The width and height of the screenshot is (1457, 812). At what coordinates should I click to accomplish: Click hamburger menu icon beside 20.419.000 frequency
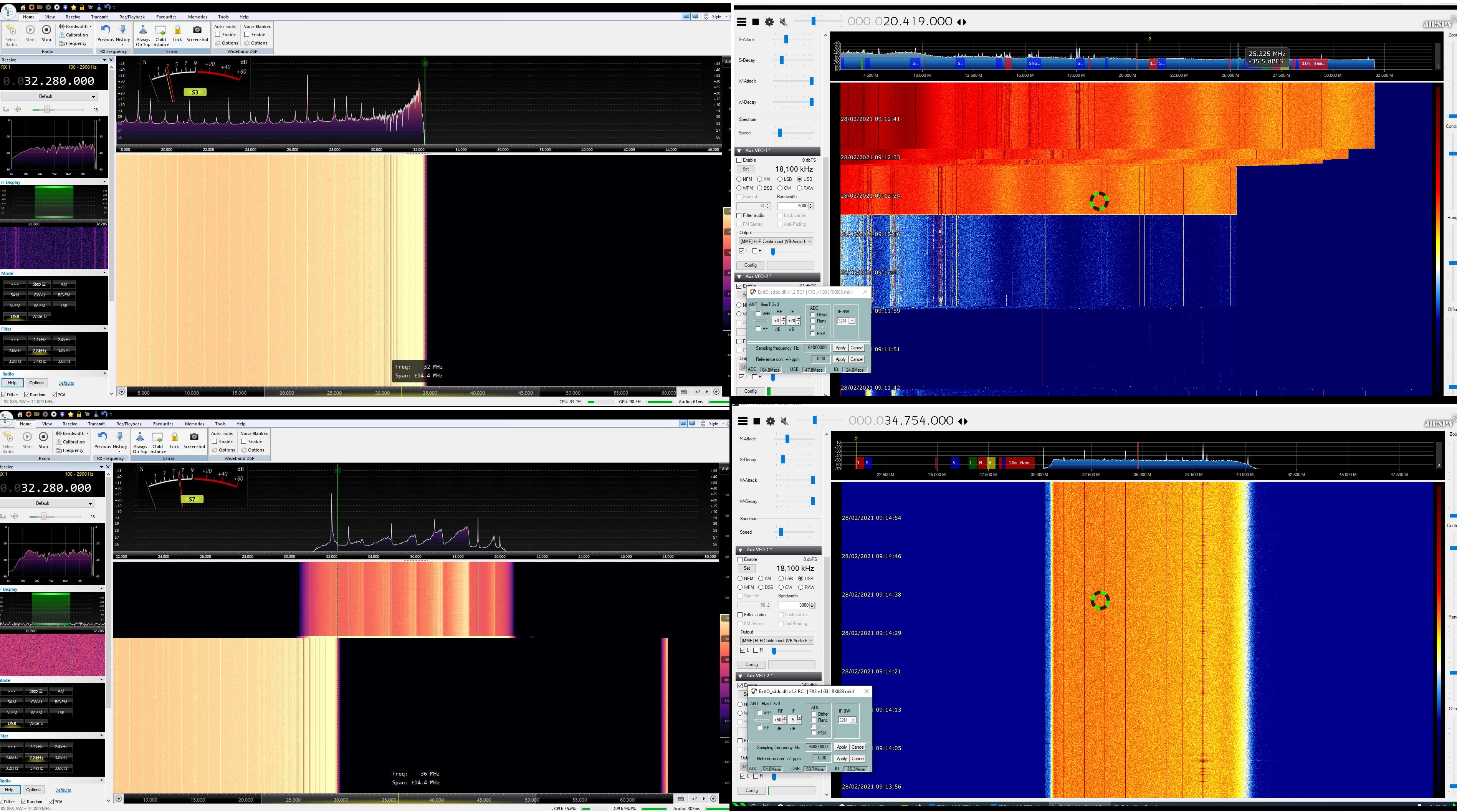(741, 22)
